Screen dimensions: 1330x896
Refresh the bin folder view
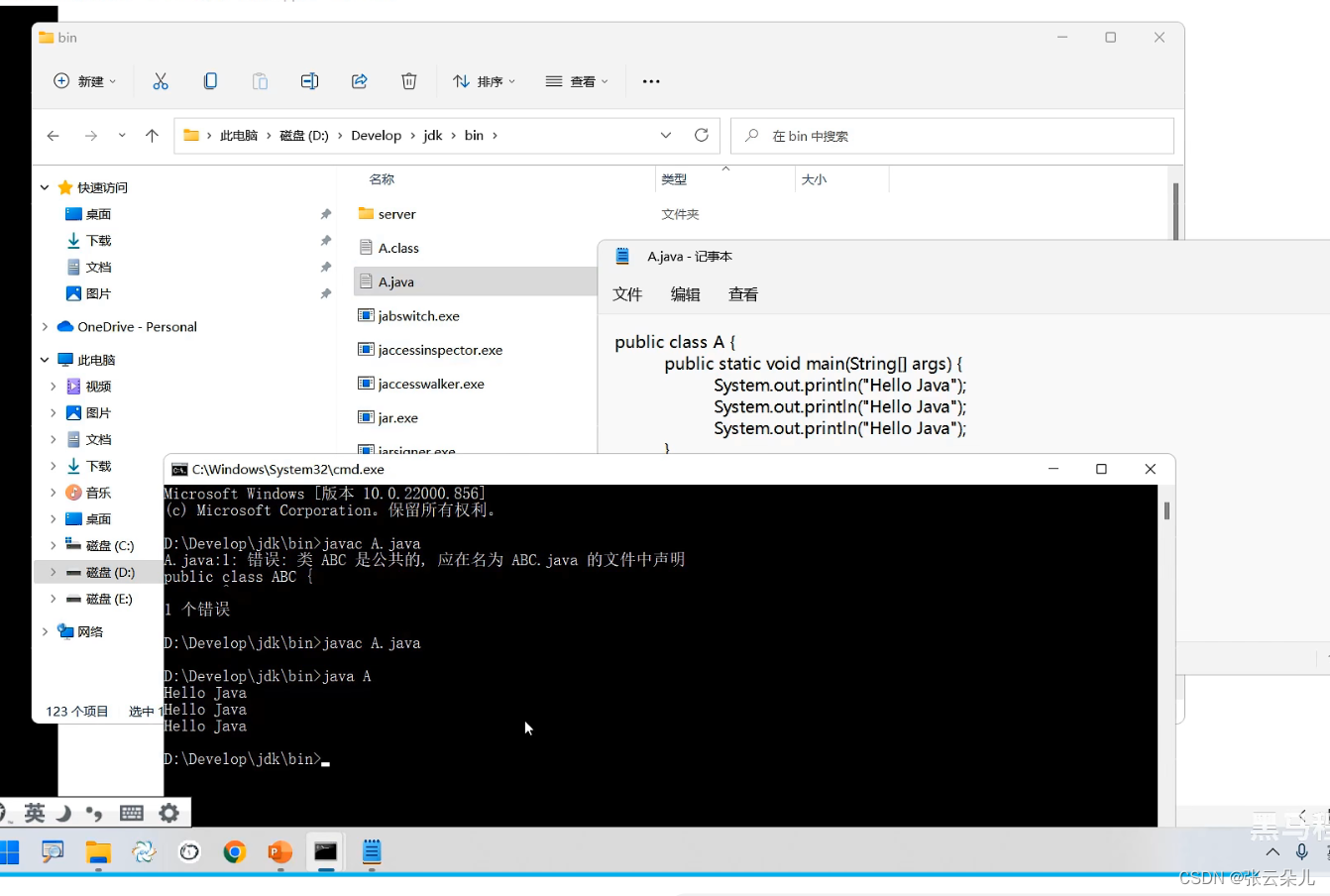[702, 135]
